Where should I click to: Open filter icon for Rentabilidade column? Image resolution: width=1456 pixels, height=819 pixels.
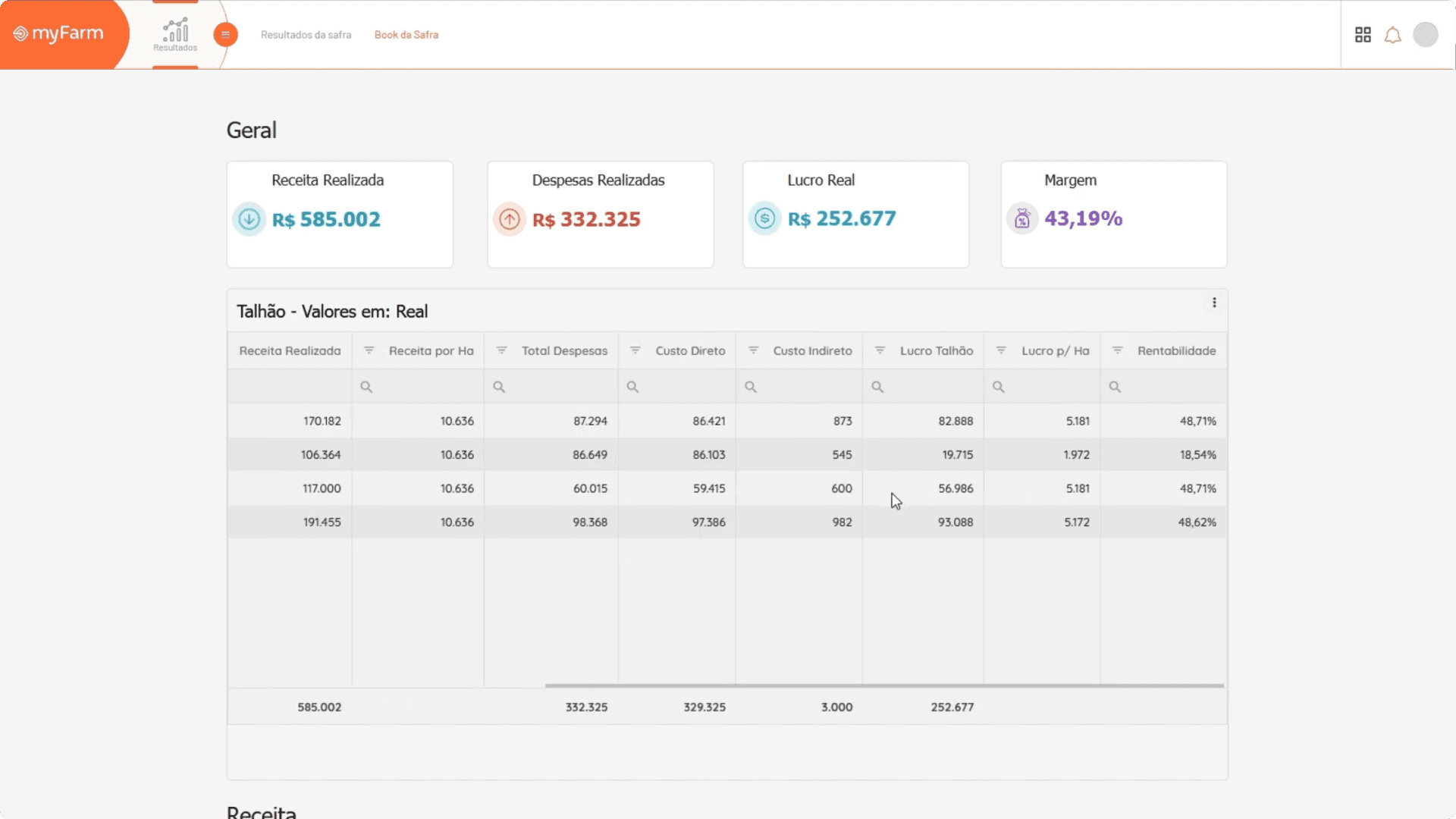[1117, 350]
